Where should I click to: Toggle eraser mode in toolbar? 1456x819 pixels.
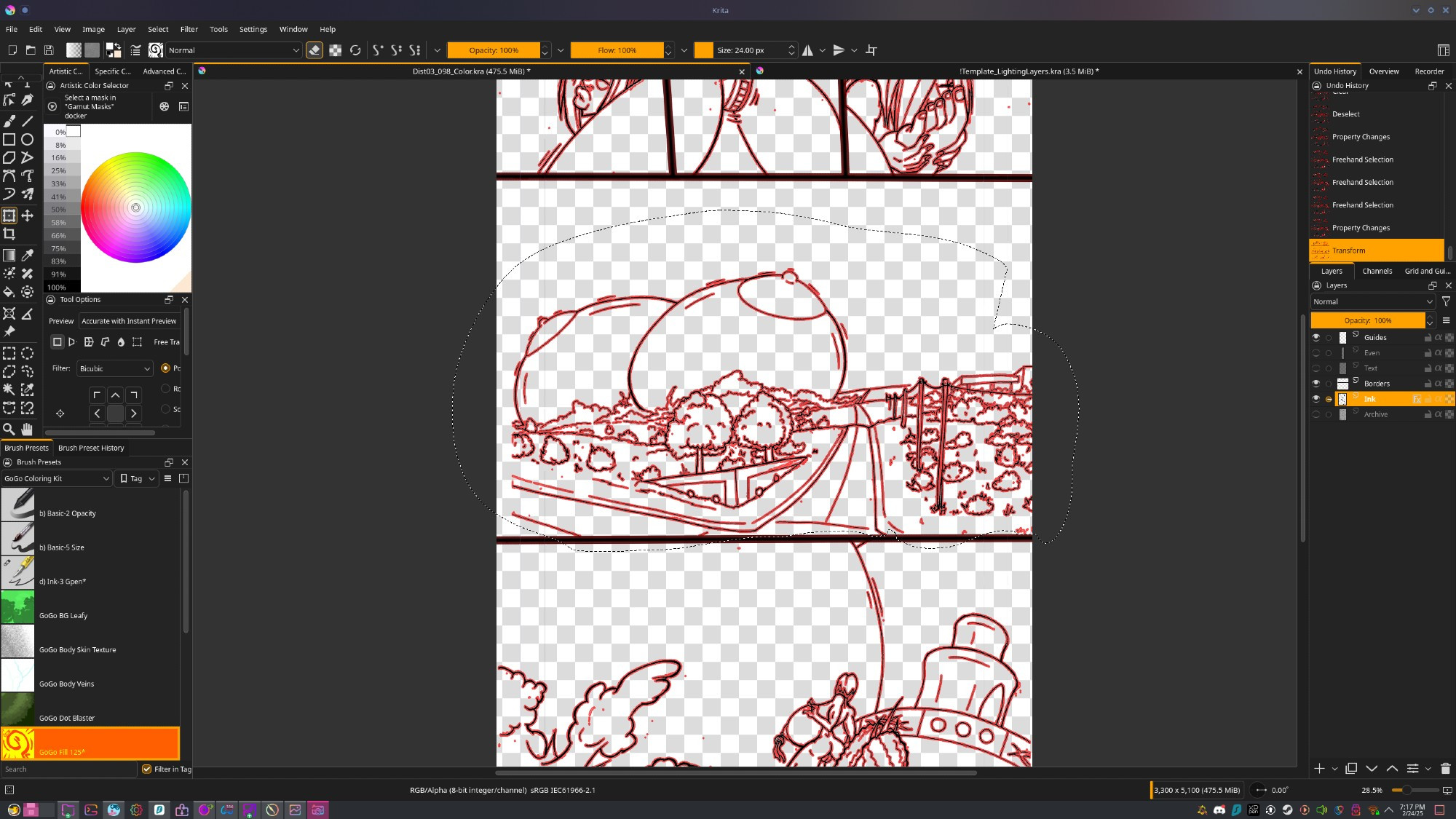coord(314,50)
